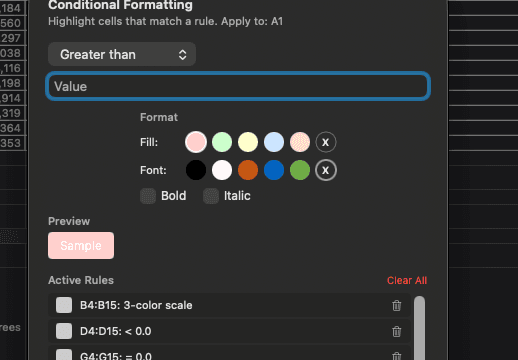518x360 pixels.
Task: Select the patterned peach fill swatch
Action: pos(300,142)
